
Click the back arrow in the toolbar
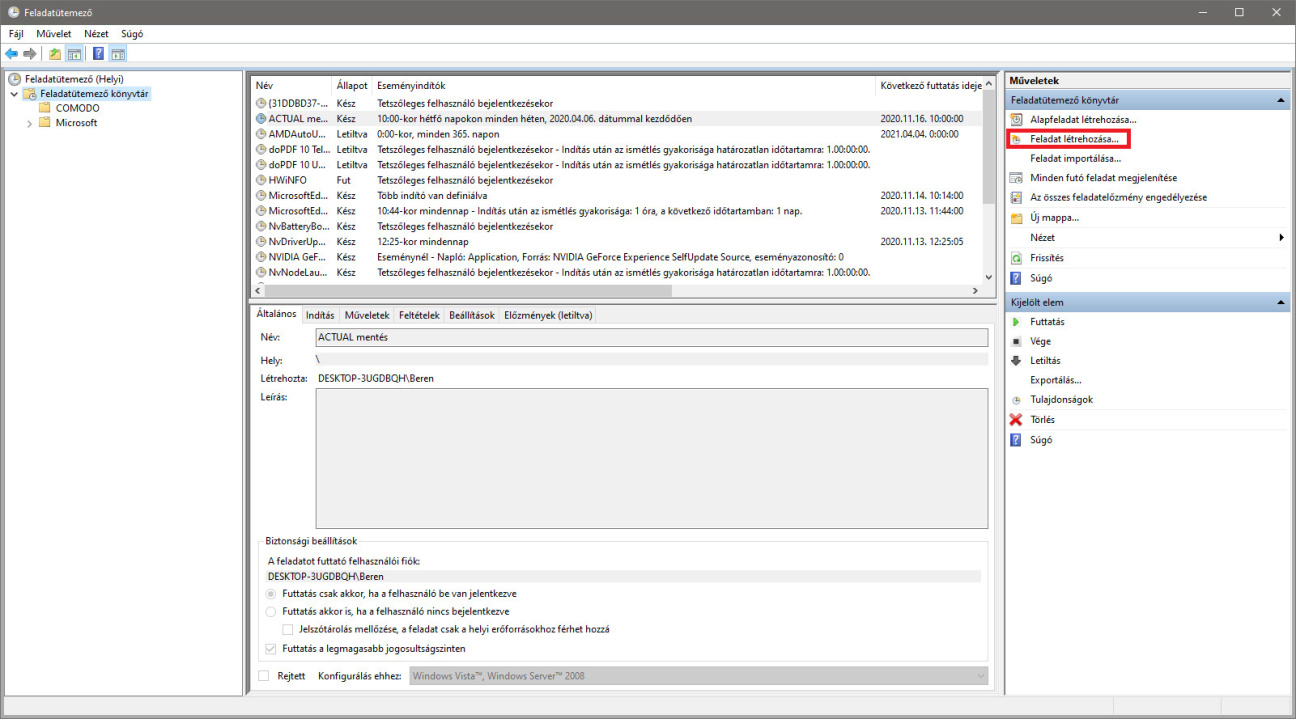coord(11,54)
